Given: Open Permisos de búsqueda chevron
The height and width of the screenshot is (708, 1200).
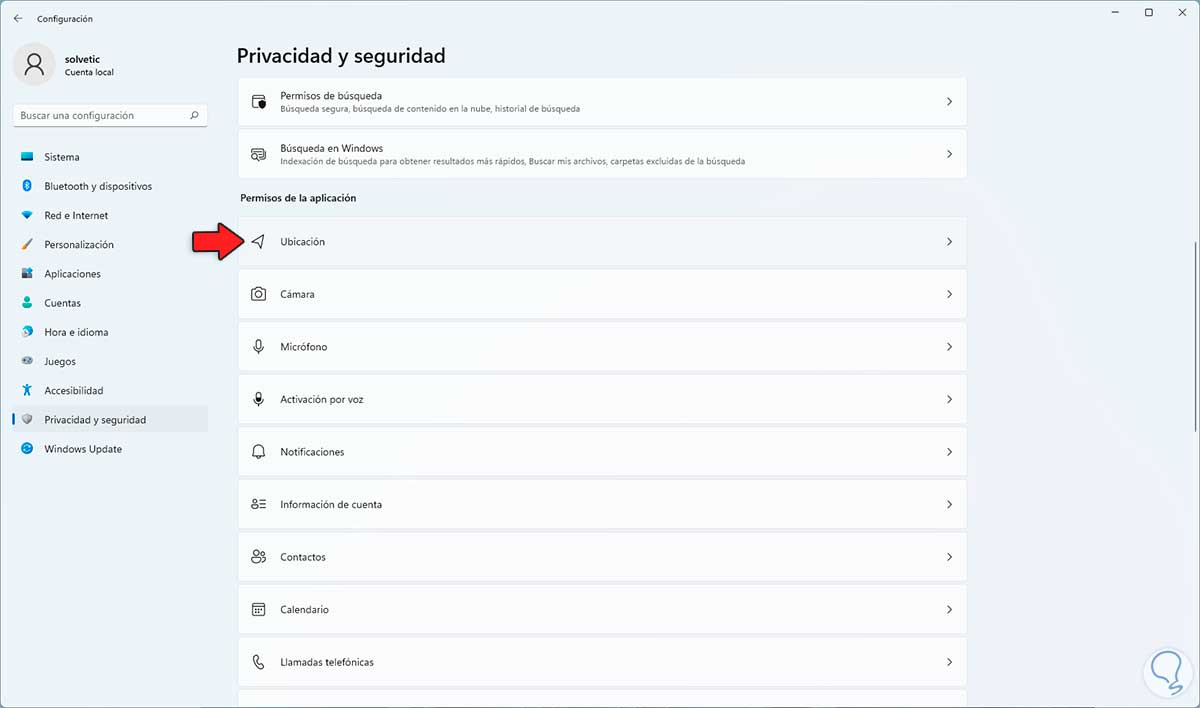Looking at the screenshot, I should (949, 101).
